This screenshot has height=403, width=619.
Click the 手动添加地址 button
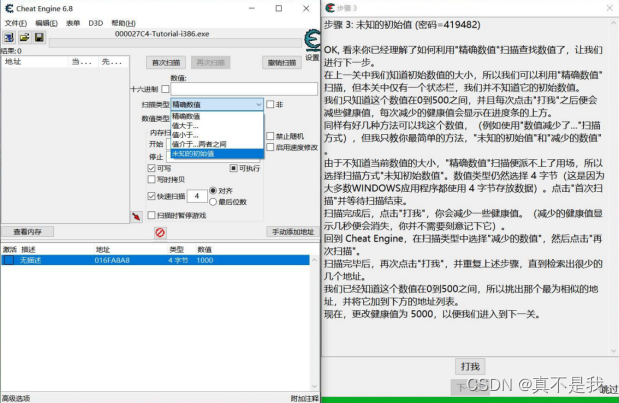(x=293, y=232)
